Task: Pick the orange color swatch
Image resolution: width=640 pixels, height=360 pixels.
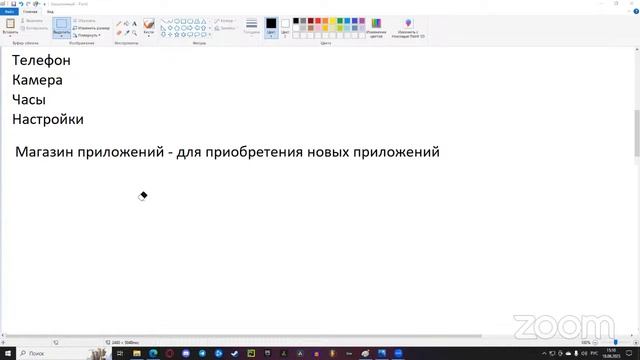Action: pos(325,20)
